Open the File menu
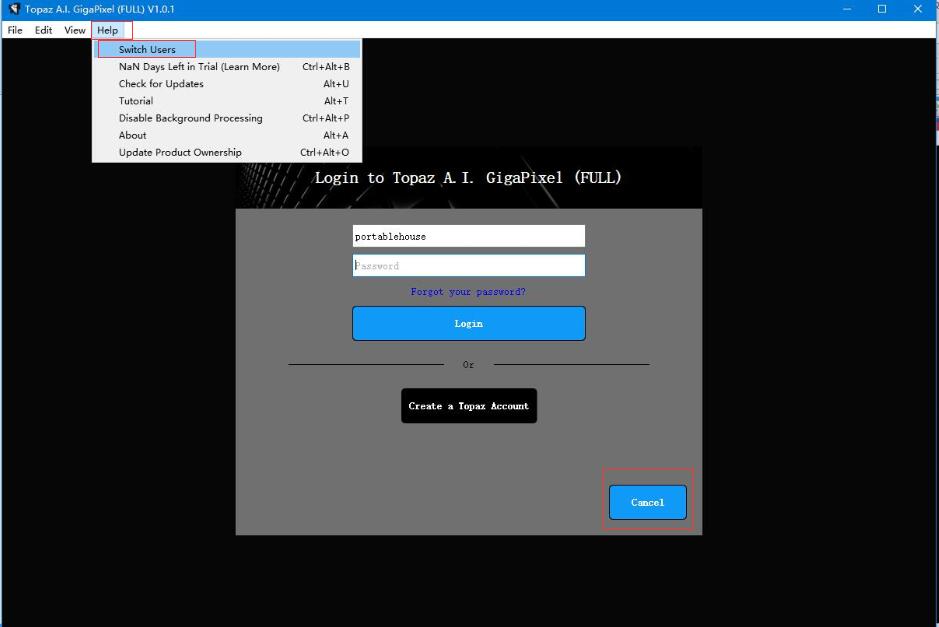The height and width of the screenshot is (627, 939). pos(15,30)
